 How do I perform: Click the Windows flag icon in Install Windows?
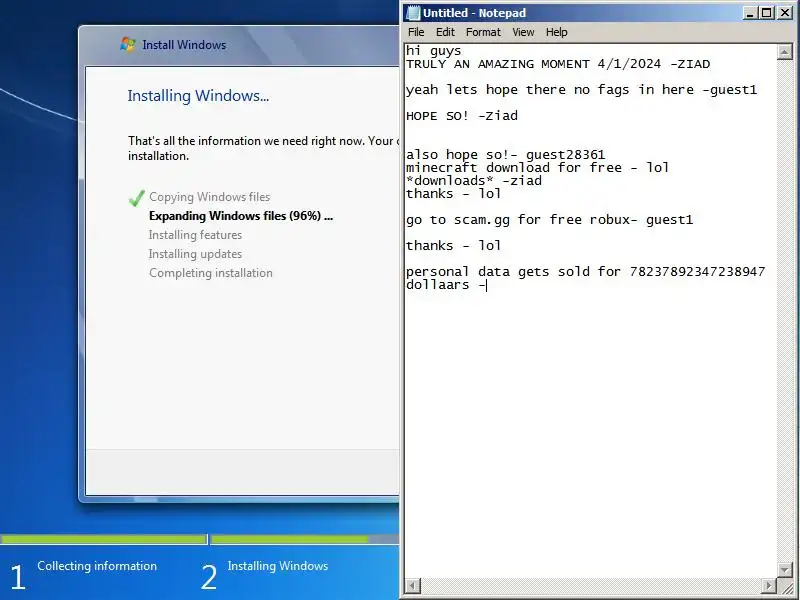pyautogui.click(x=128, y=44)
